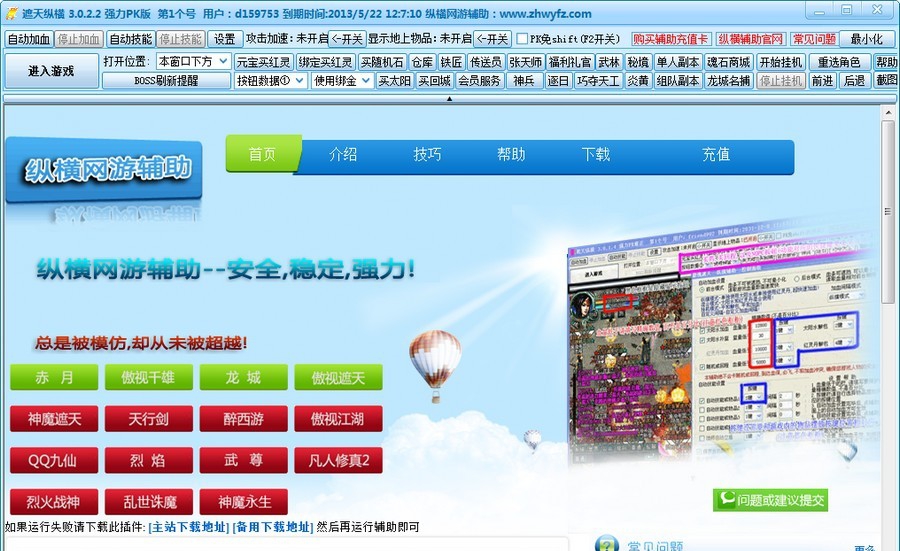
Task: Click 传送员 teleporter button
Action: click(x=486, y=62)
